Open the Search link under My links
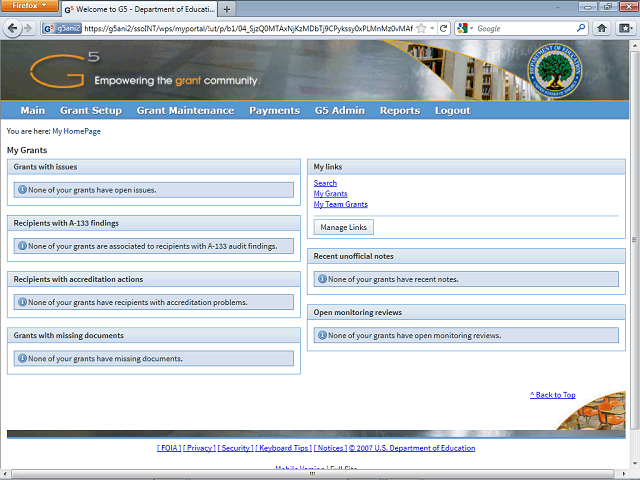Image resolution: width=640 pixels, height=480 pixels. point(325,183)
